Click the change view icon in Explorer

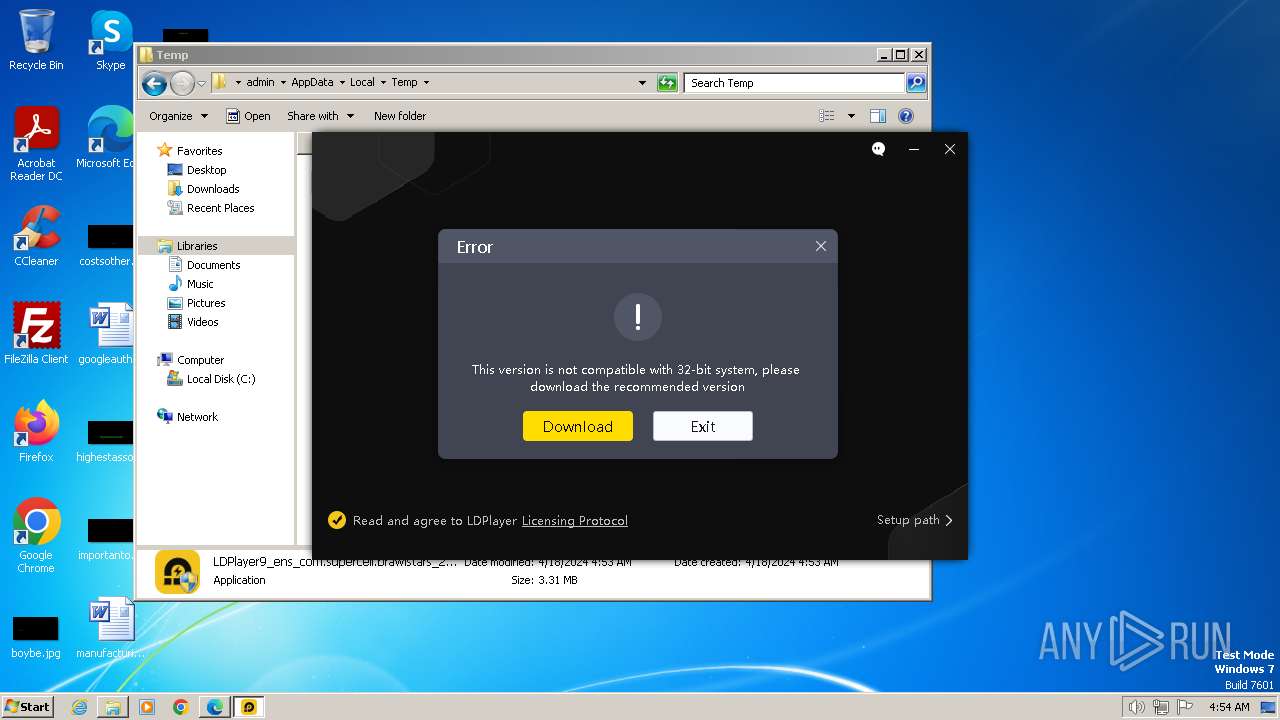(827, 116)
